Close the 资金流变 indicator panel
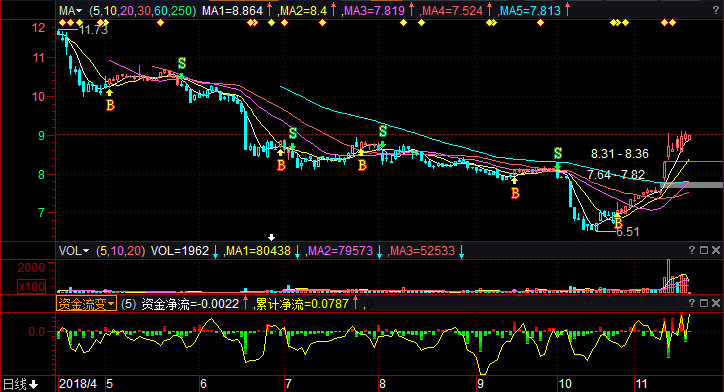The image size is (724, 392). click(x=716, y=303)
